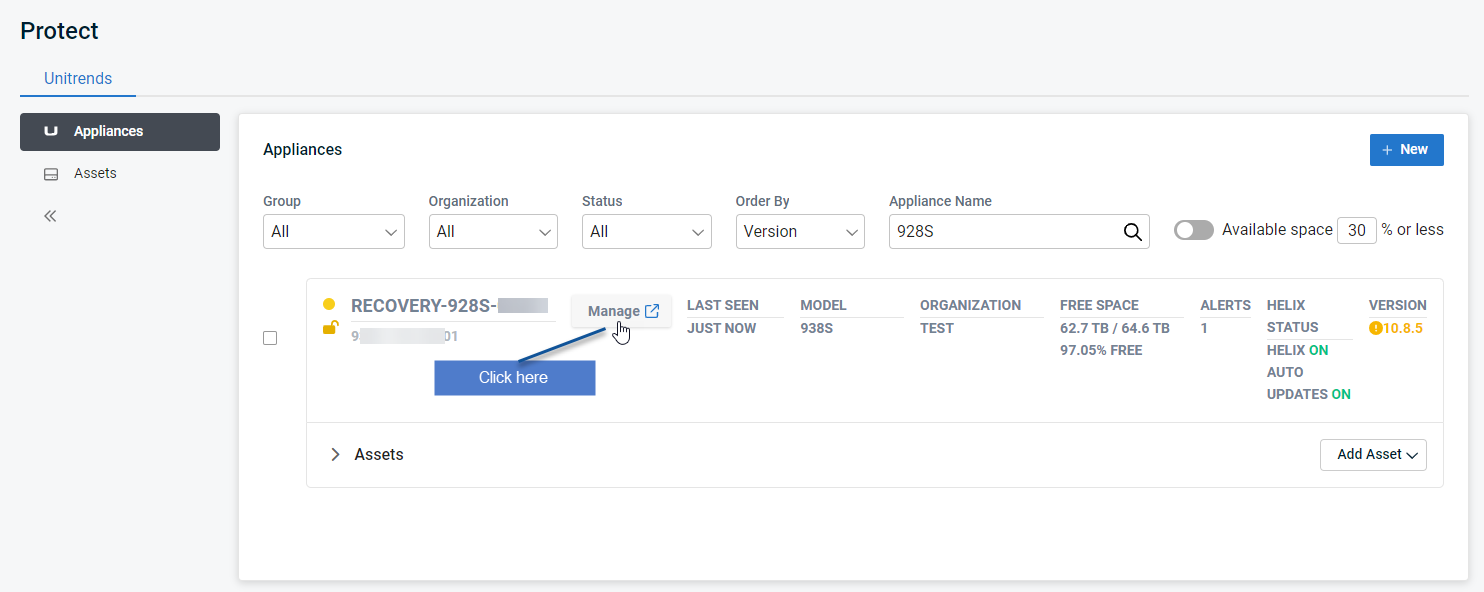Click the 938S model value
Screen dimensions: 1484x592
click(816, 328)
